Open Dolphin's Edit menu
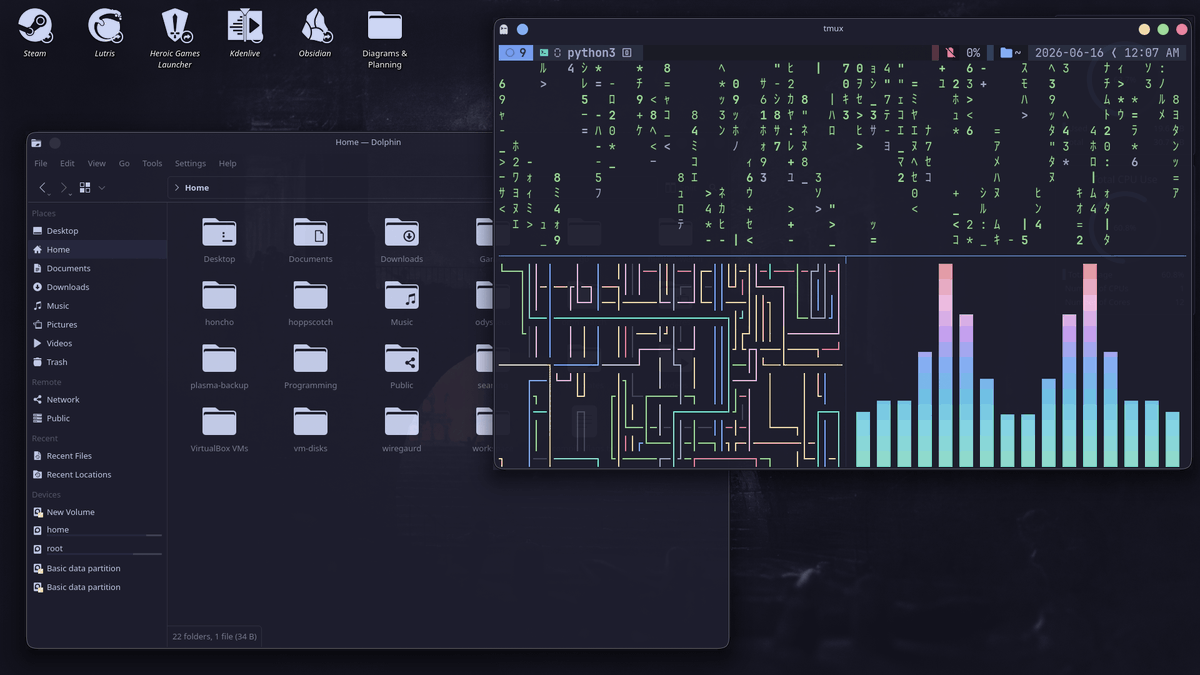1200x675 pixels. [x=67, y=163]
